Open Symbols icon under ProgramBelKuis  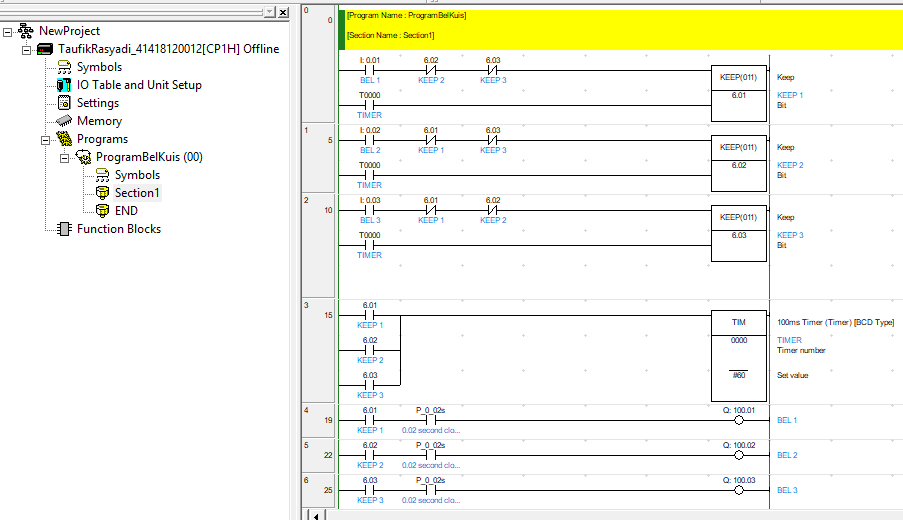coord(102,174)
